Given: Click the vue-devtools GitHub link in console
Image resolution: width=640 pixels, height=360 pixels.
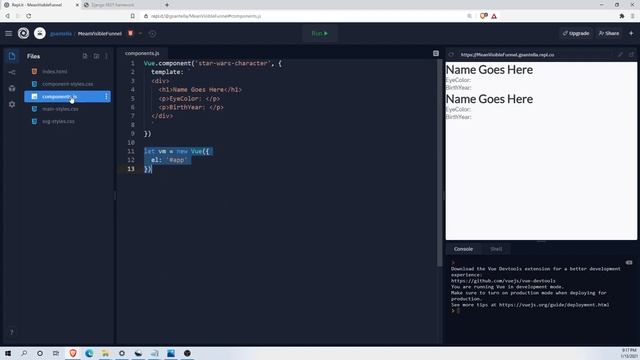Looking at the screenshot, I should click(x=503, y=281).
